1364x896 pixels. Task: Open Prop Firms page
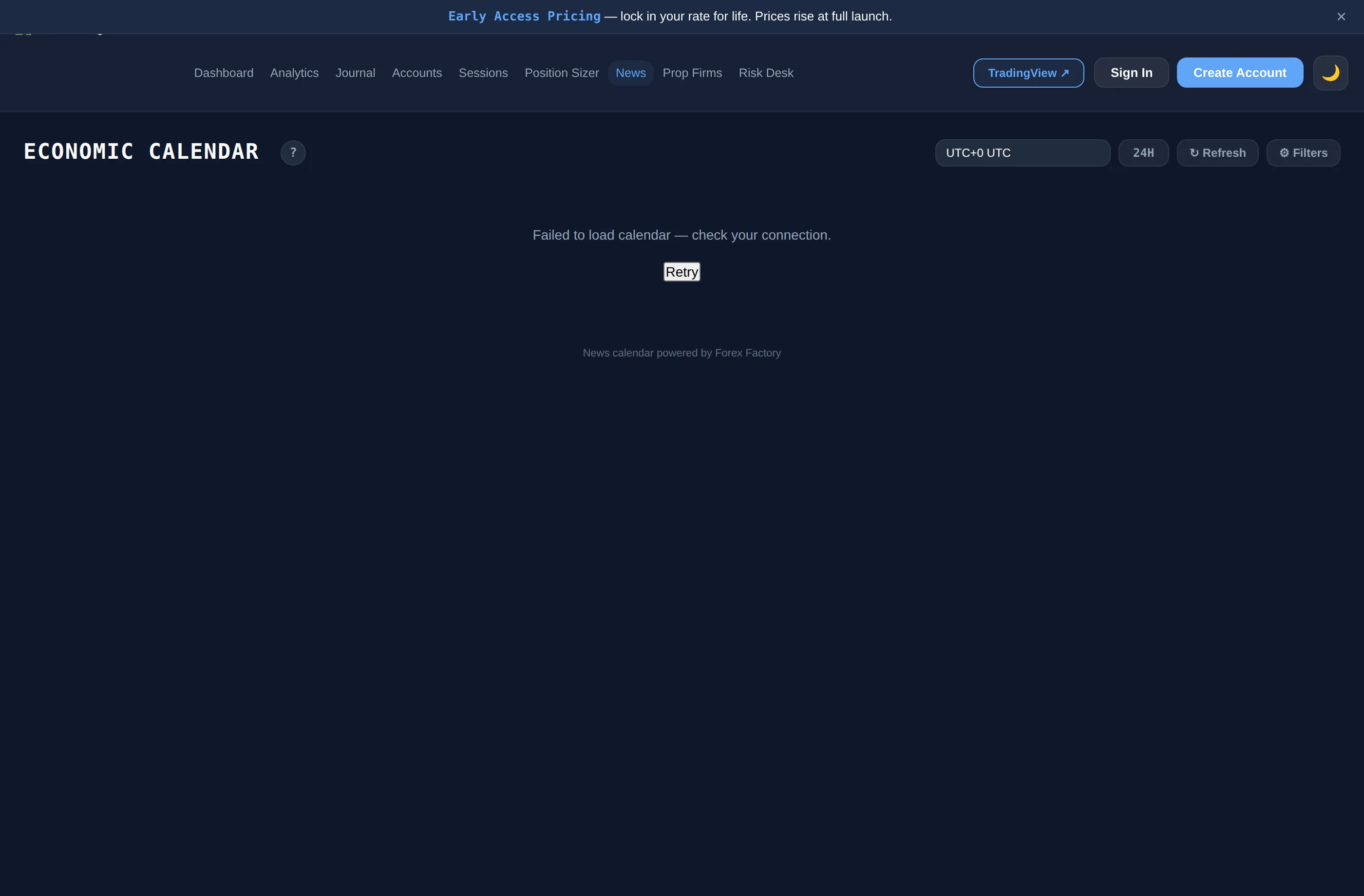(x=692, y=73)
